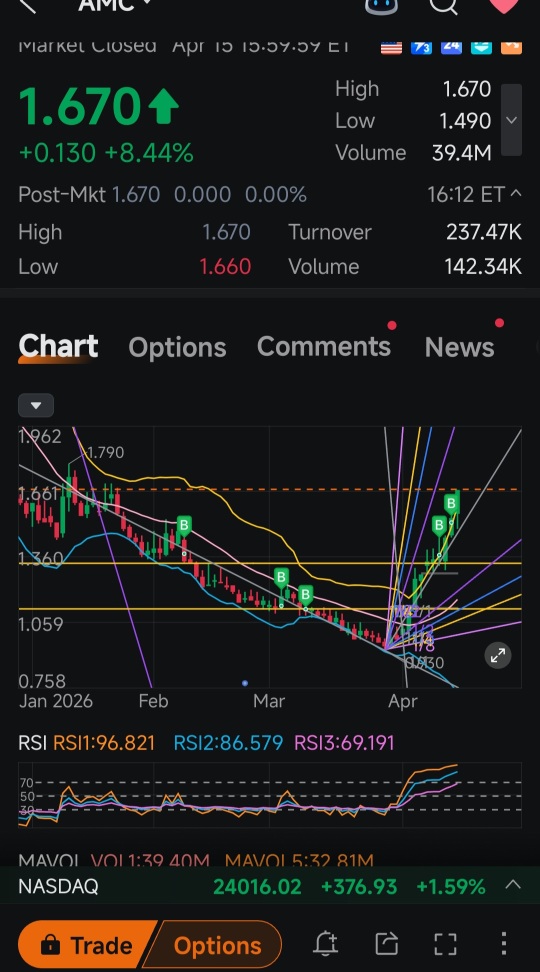Expand chart to fullscreen via arrows icon
This screenshot has width=540, height=972.
click(x=498, y=656)
